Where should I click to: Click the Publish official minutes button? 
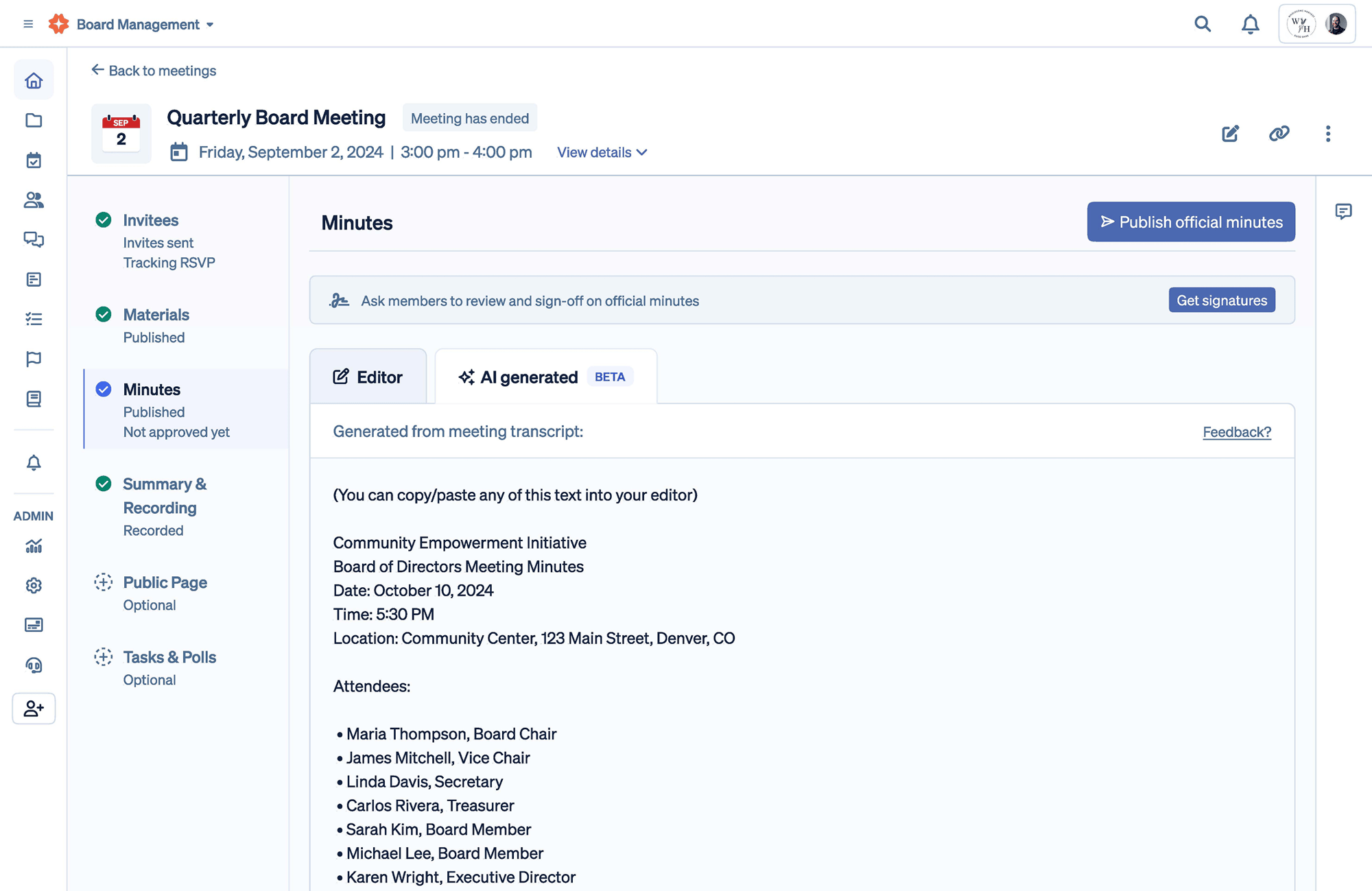pos(1191,222)
